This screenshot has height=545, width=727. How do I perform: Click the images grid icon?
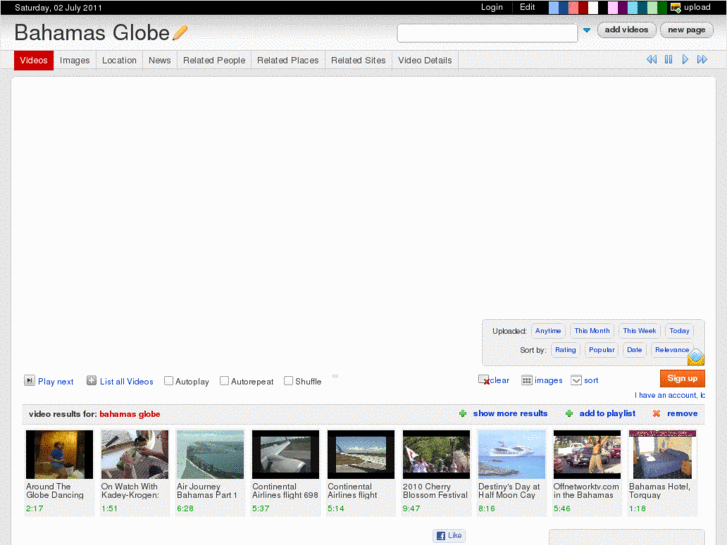click(x=526, y=380)
